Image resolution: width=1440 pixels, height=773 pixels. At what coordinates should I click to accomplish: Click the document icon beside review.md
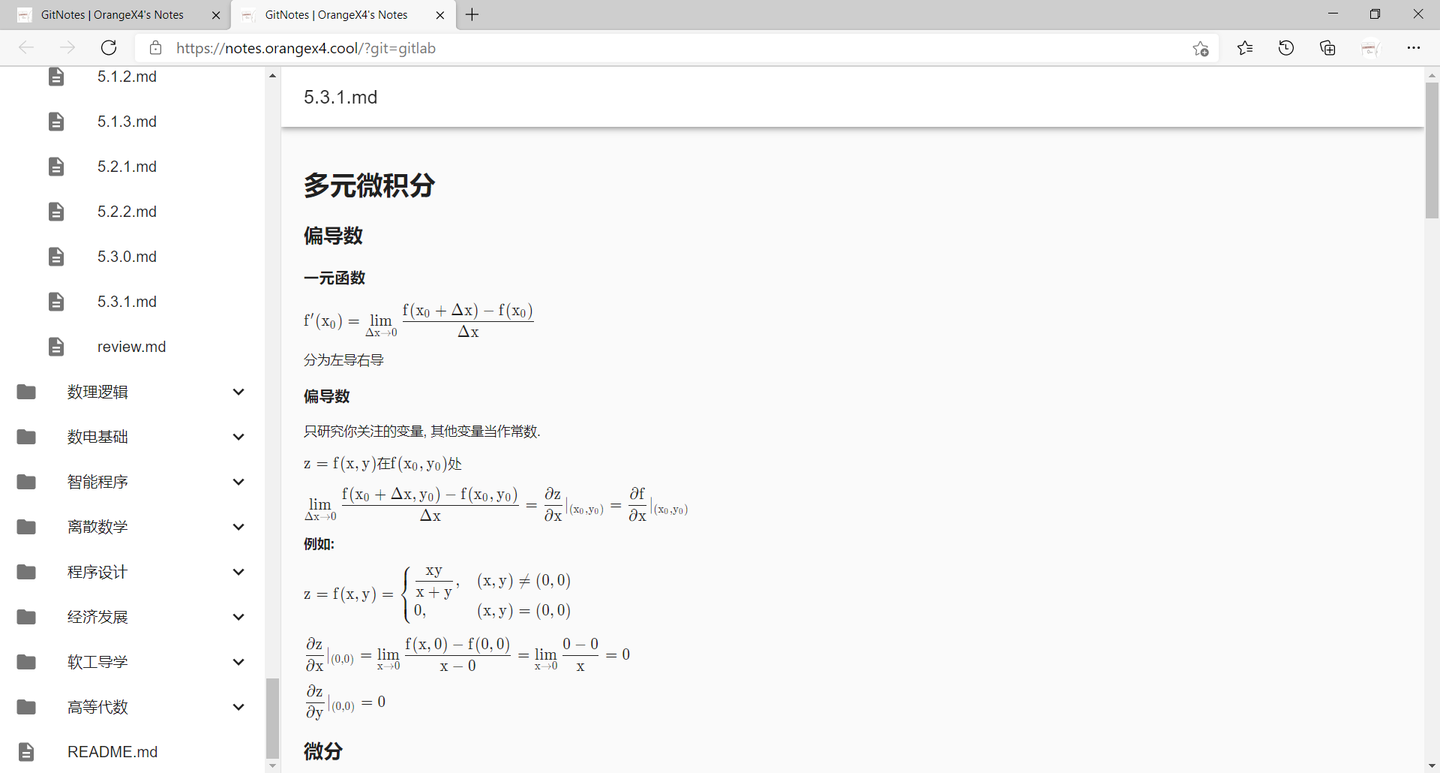click(56, 346)
